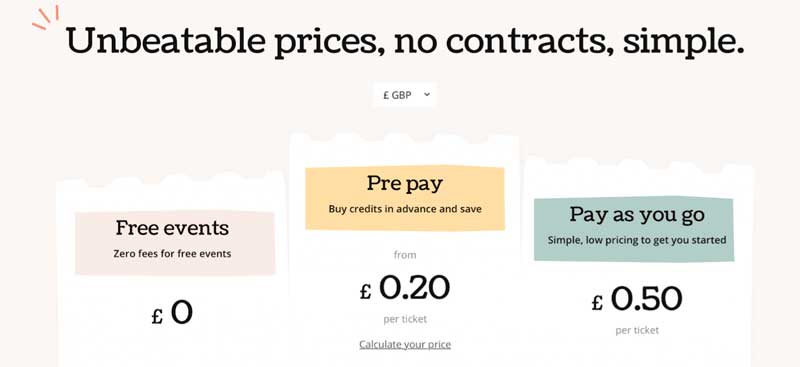Click 'Buy credits in advance and save' text
Screen dimensions: 800x367
click(405, 209)
